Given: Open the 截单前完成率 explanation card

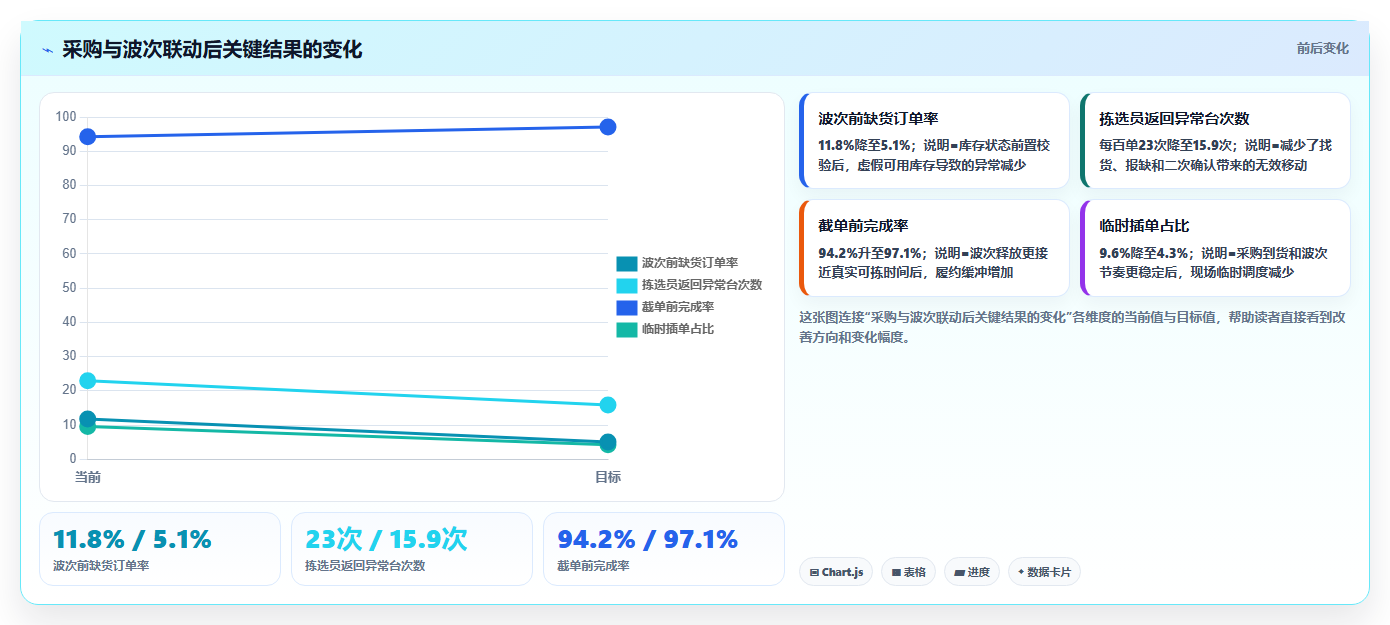Looking at the screenshot, I should 934,248.
